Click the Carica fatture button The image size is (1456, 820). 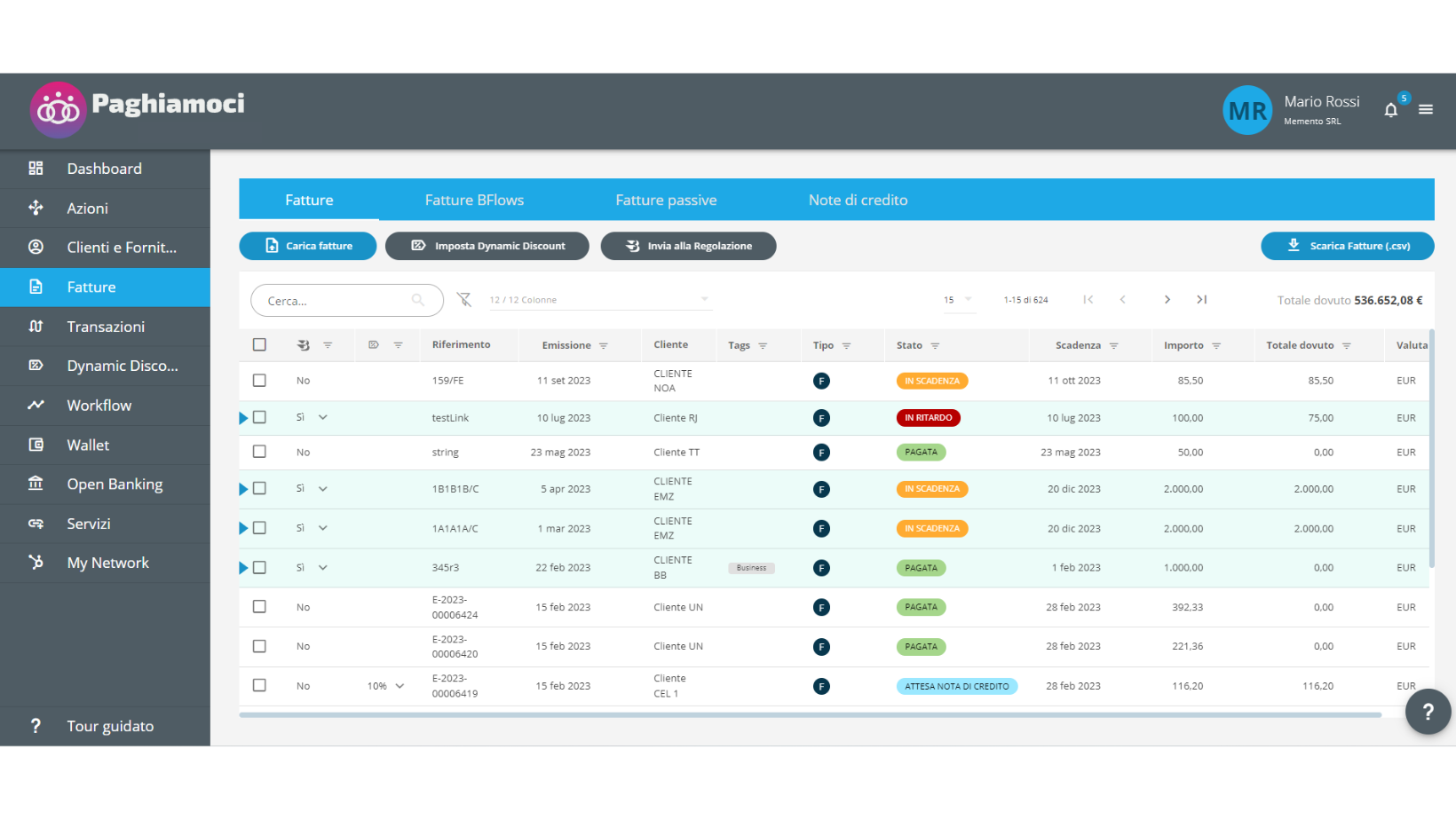coord(308,246)
